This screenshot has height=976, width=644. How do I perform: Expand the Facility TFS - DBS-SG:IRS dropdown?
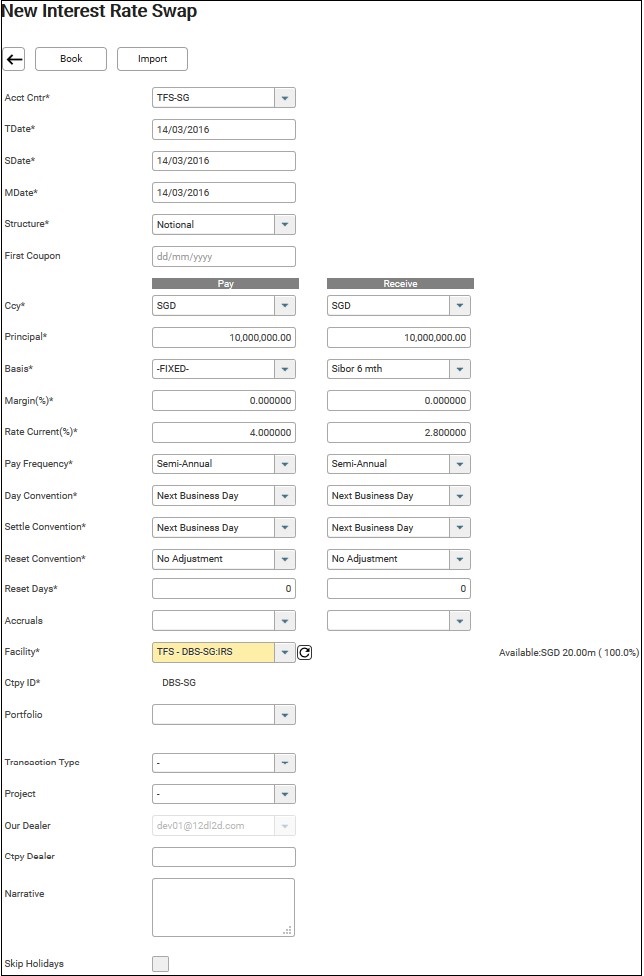[x=285, y=652]
